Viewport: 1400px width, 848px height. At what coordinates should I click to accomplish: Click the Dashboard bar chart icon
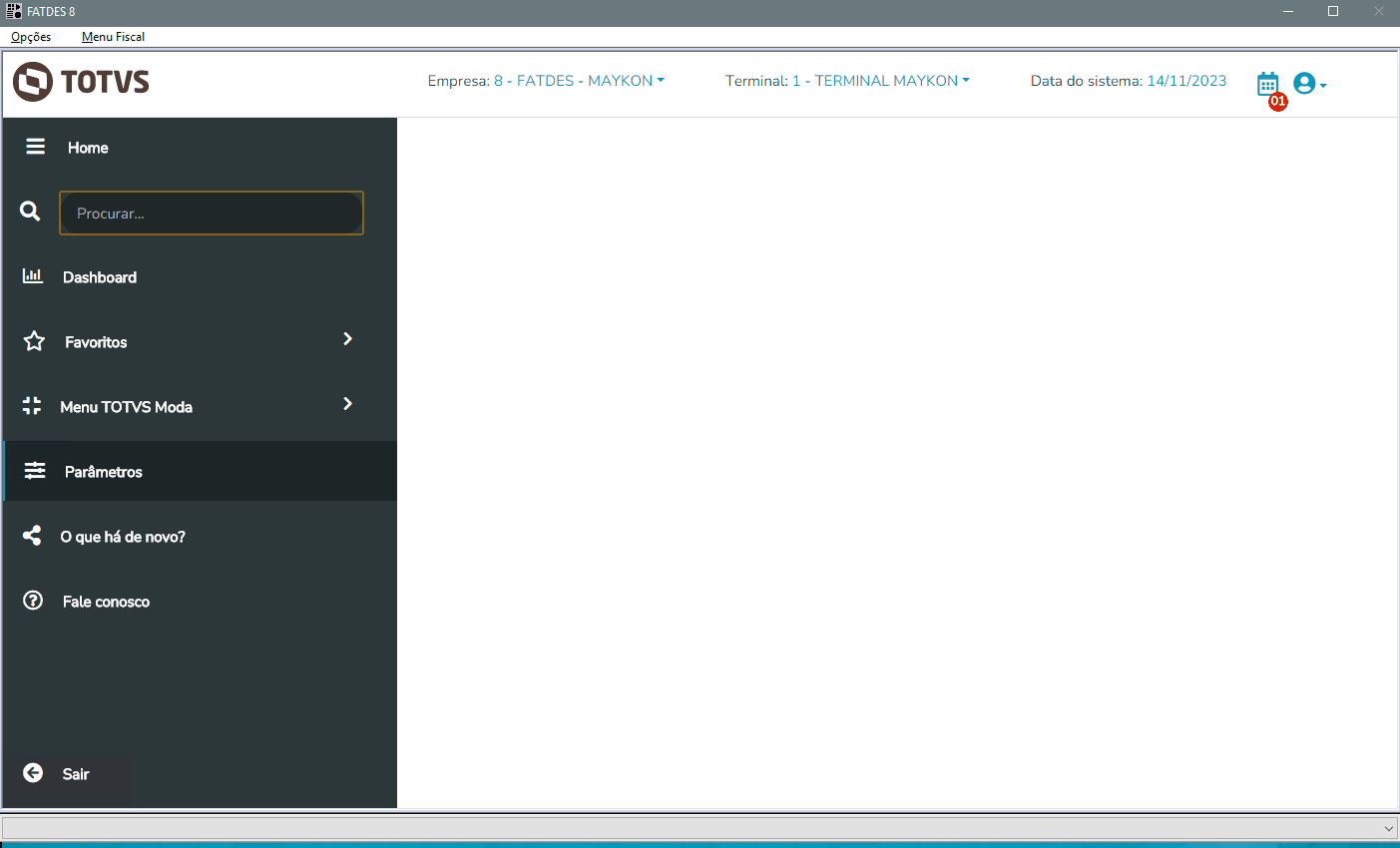pos(33,276)
